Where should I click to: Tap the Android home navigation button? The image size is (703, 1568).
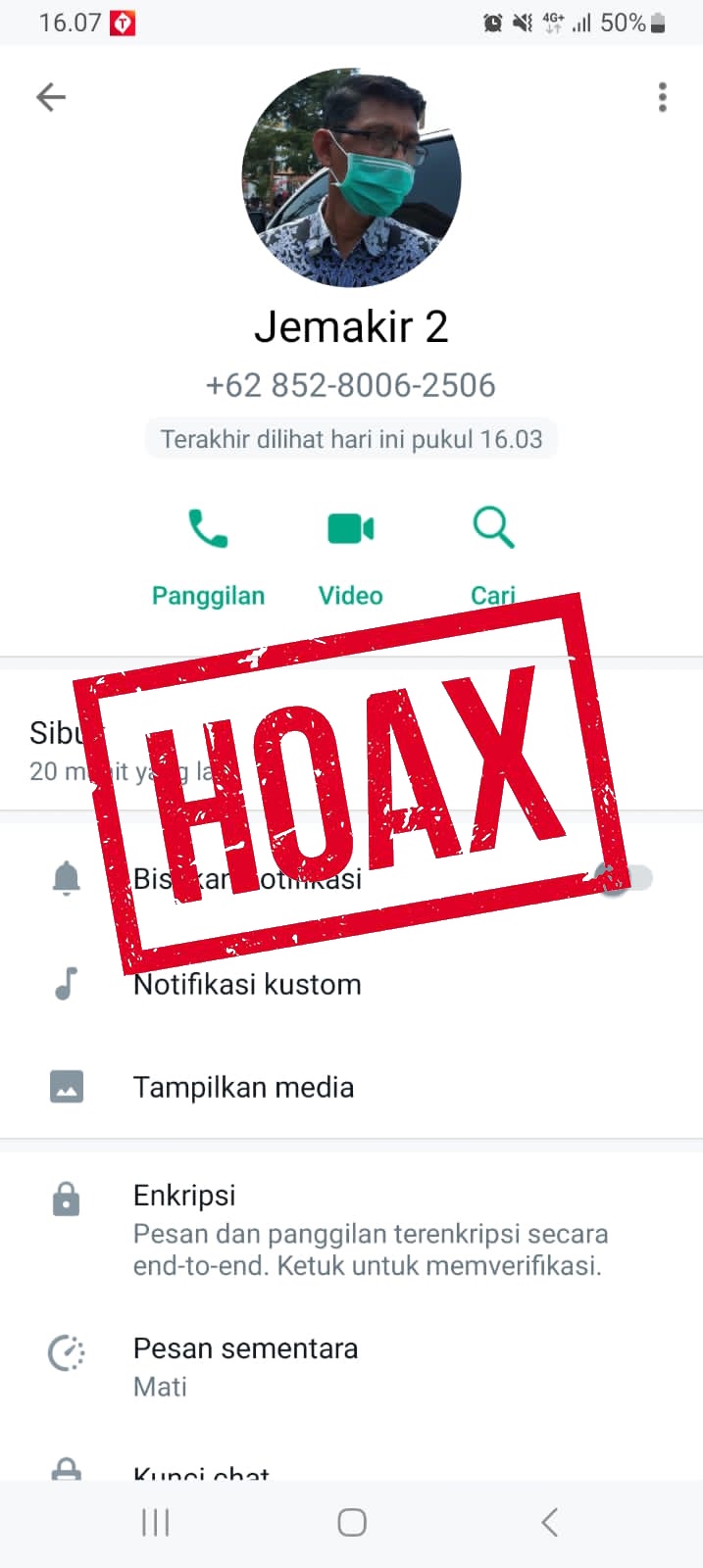(x=352, y=1522)
